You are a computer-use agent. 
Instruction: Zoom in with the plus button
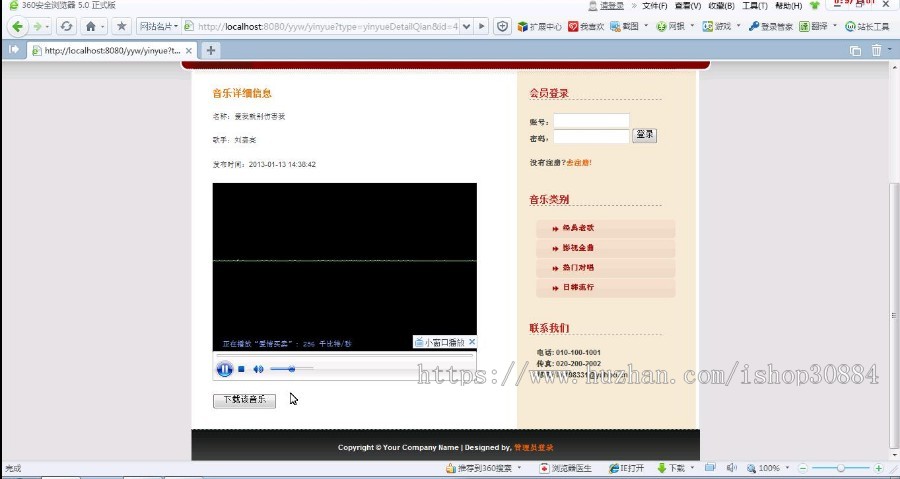tap(878, 469)
